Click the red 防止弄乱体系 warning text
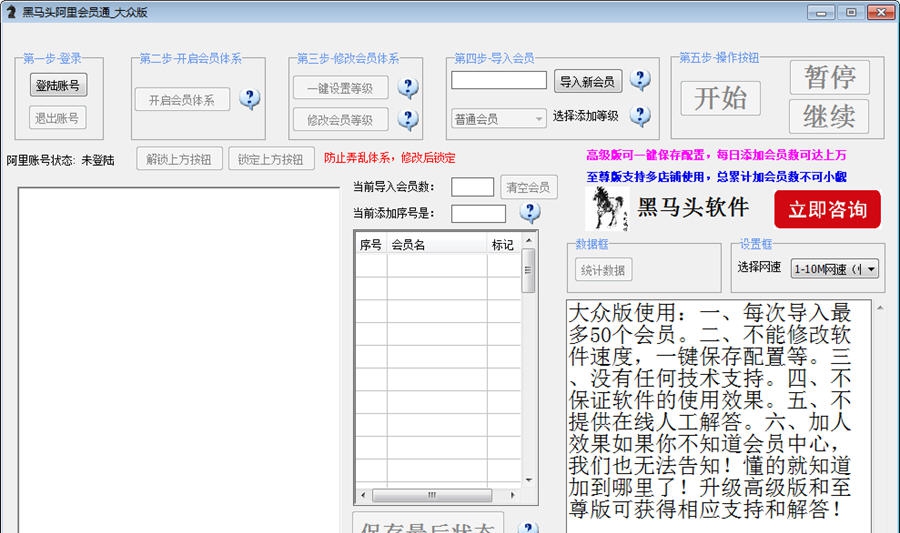The width and height of the screenshot is (900, 533). click(389, 158)
